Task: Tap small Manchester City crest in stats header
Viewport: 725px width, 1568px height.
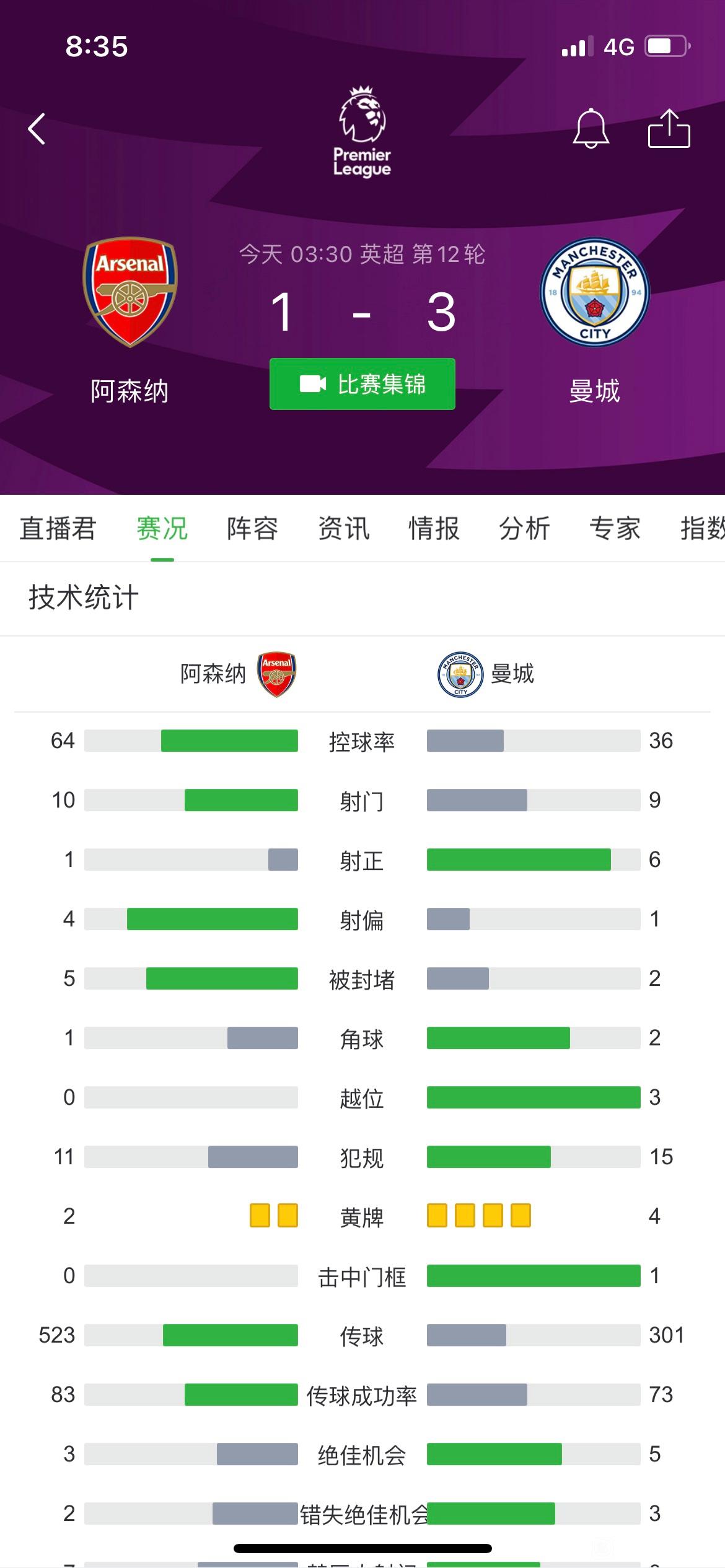Action: click(x=460, y=674)
